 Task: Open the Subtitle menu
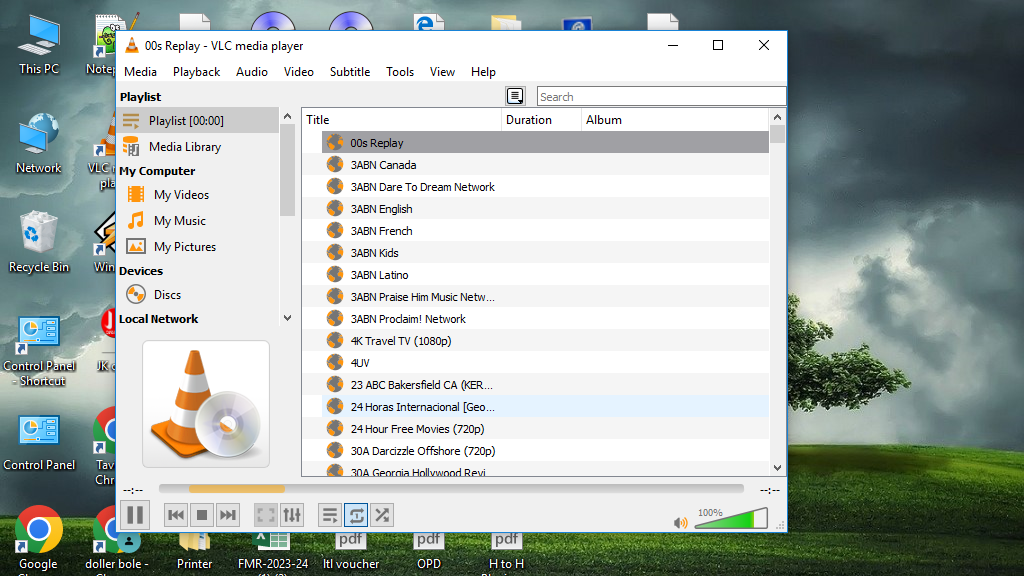coord(350,72)
